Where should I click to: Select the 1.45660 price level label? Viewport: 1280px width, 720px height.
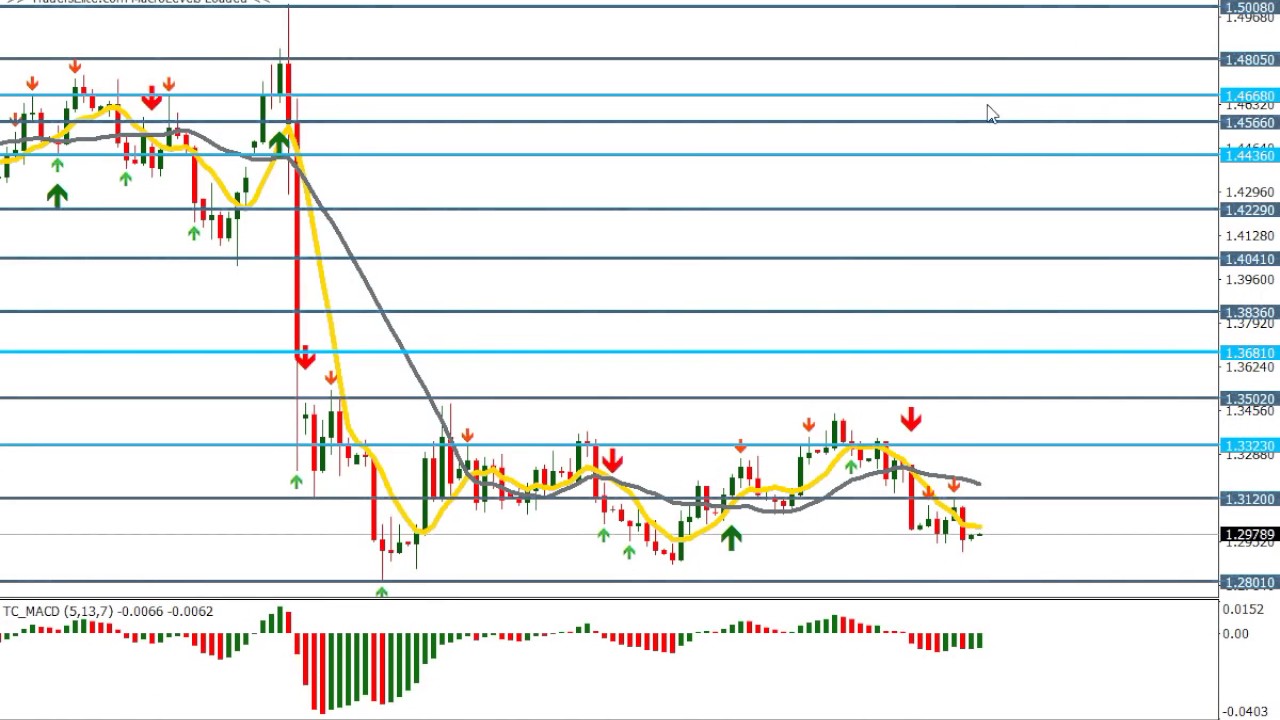coord(1249,123)
